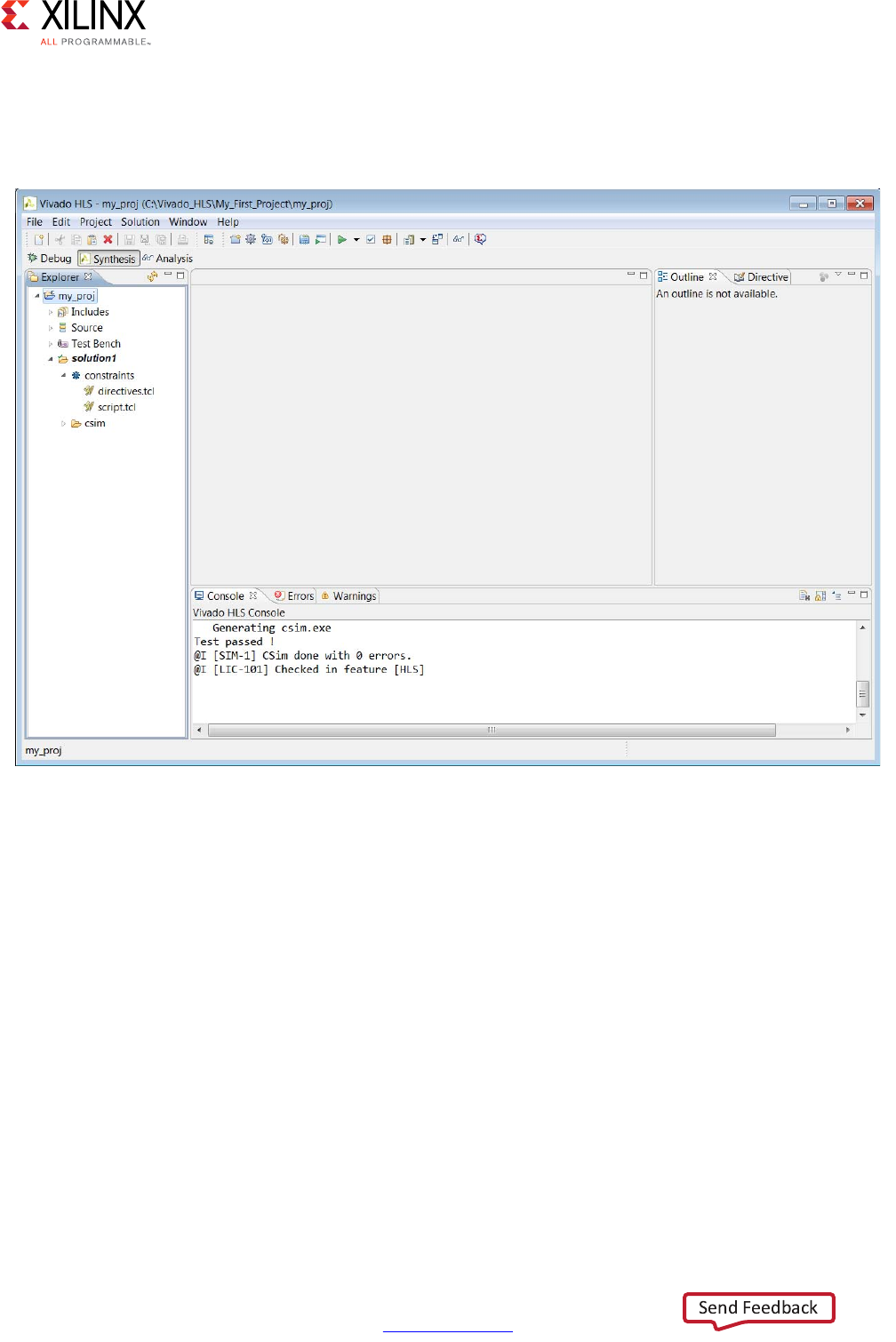Click the console horizontal scrollbar

[x=492, y=730]
